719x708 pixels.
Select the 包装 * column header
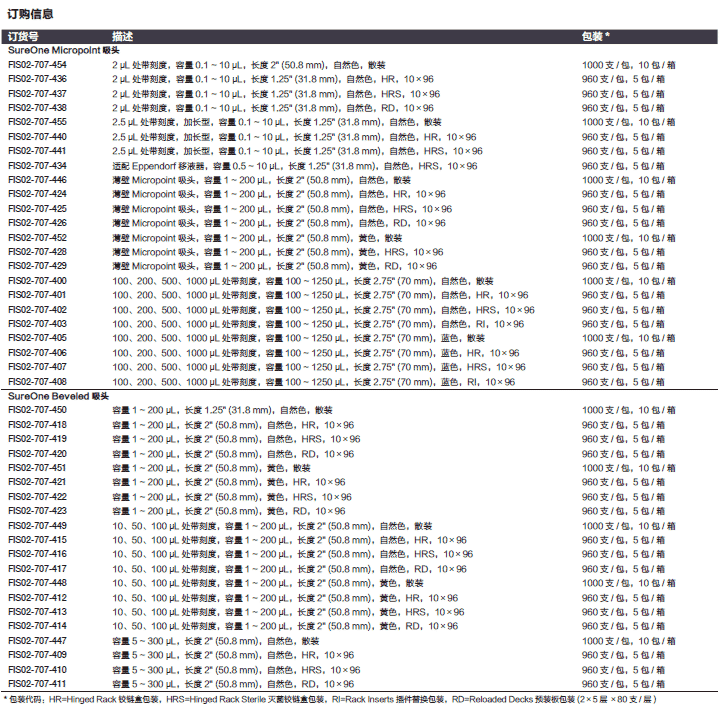click(596, 36)
